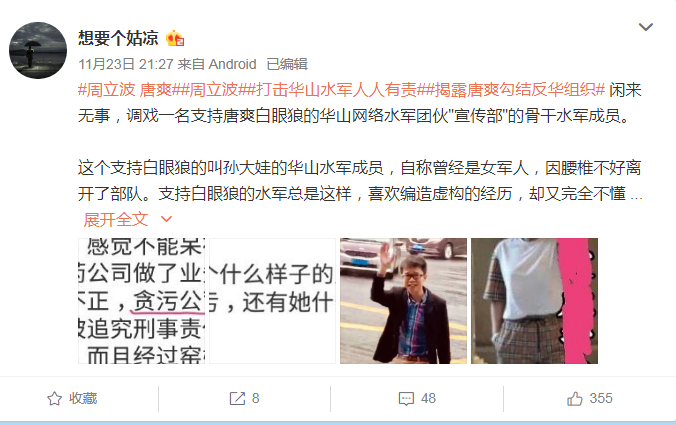The width and height of the screenshot is (676, 425).
Task: Open the photo of man waving
Action: [403, 301]
